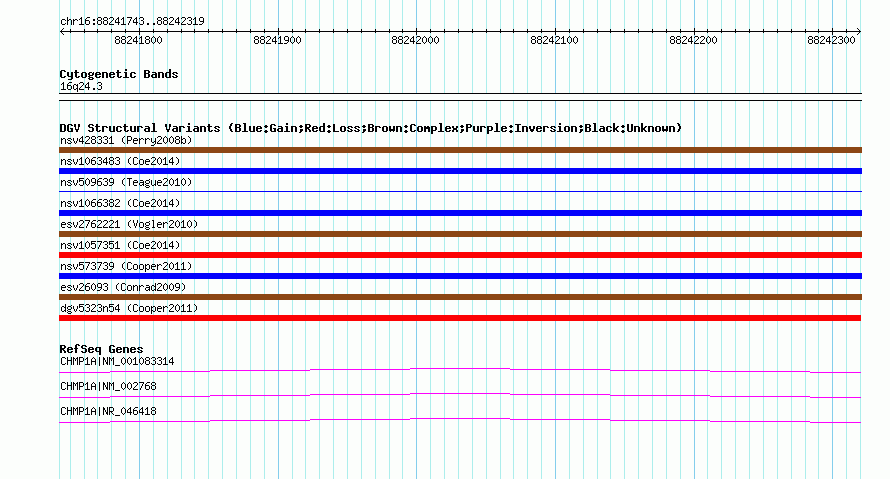Click the magenta CHMP1A NM_002768 transcript line
890x479 pixels.
(x=460, y=396)
